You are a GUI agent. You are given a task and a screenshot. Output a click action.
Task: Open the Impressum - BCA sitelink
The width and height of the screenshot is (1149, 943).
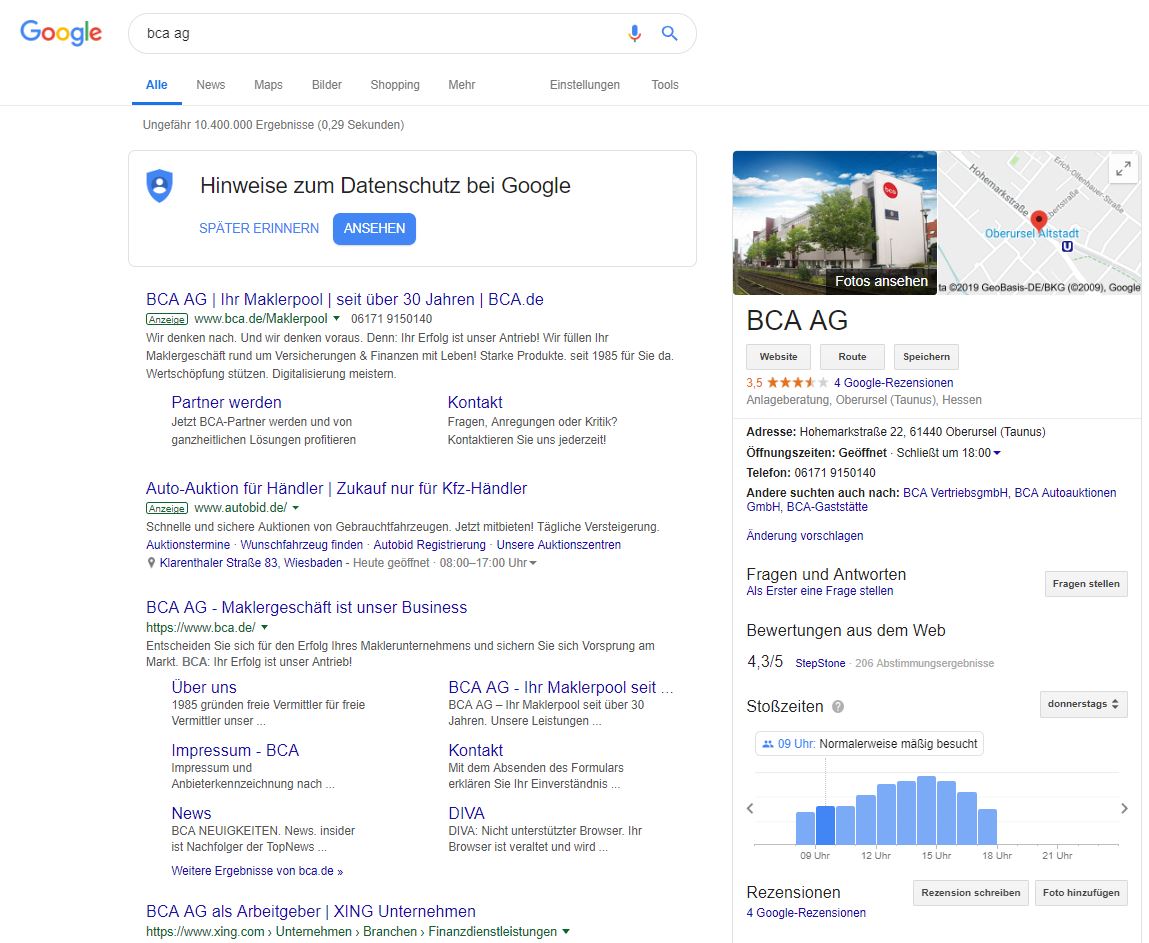click(235, 750)
